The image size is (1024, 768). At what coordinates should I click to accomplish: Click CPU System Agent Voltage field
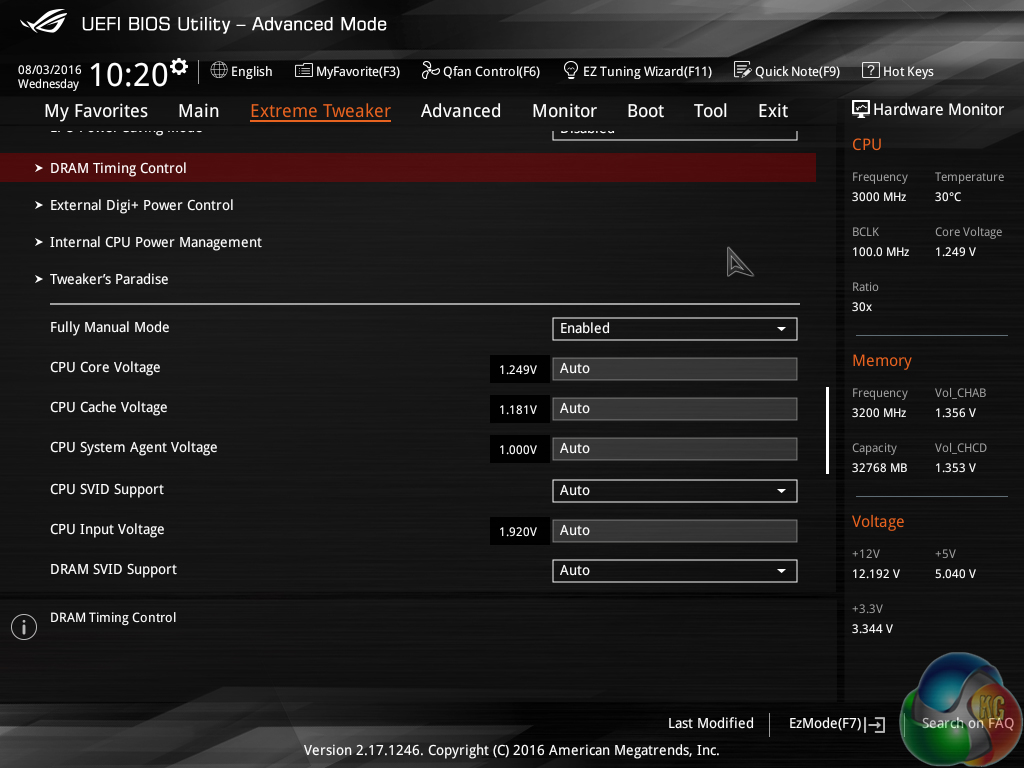coord(675,449)
